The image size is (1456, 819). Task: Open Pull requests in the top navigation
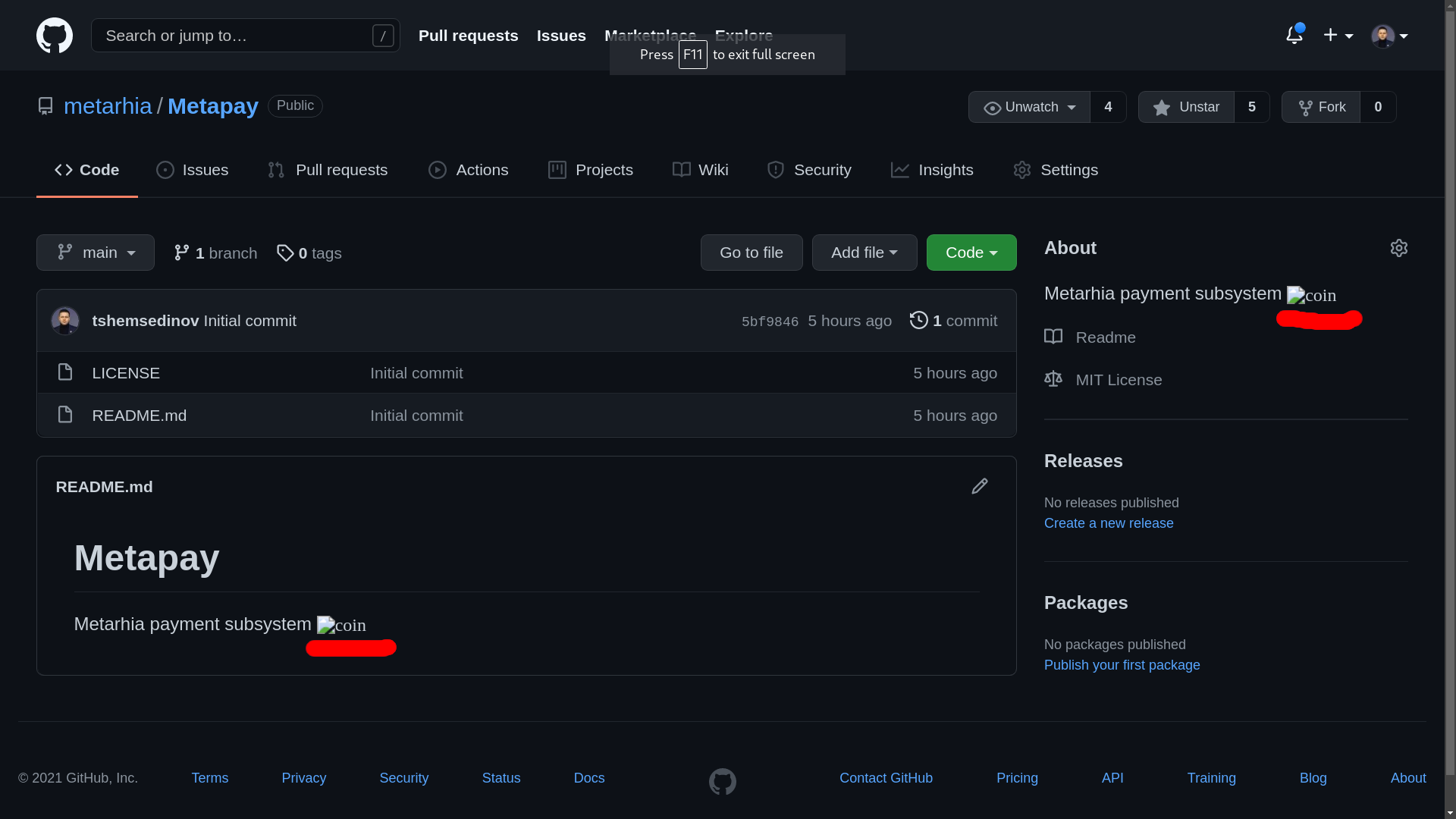(x=468, y=35)
